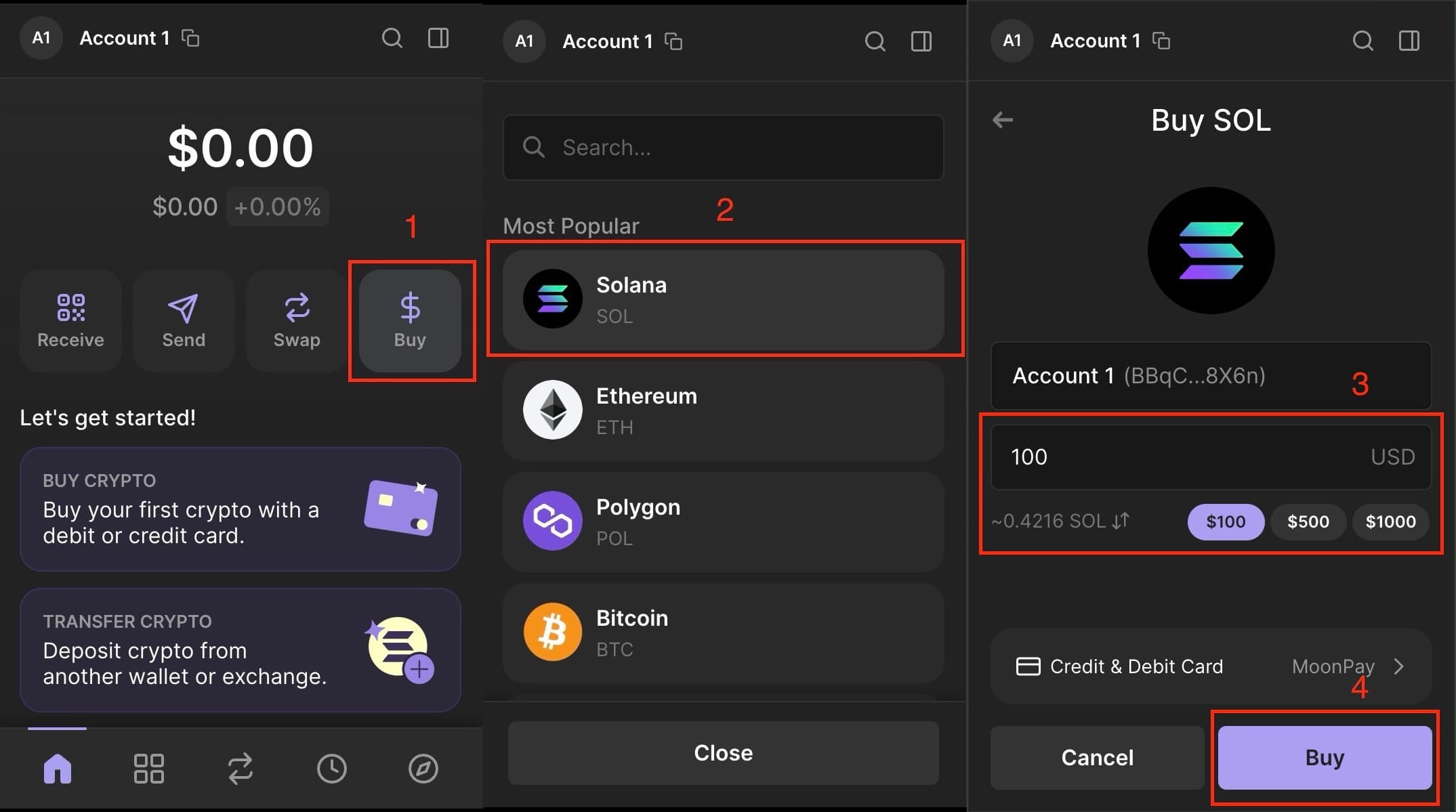Select the $100 preset amount chip

click(x=1225, y=521)
